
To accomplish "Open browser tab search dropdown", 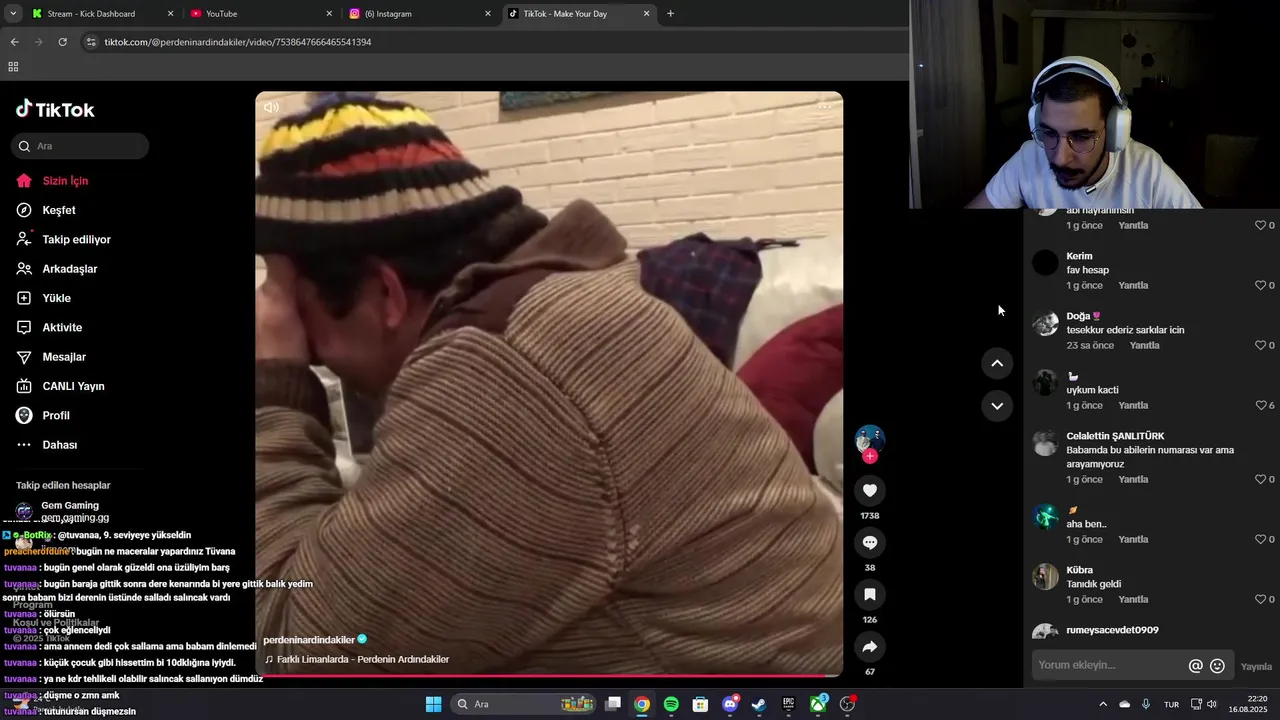I will (13, 14).
